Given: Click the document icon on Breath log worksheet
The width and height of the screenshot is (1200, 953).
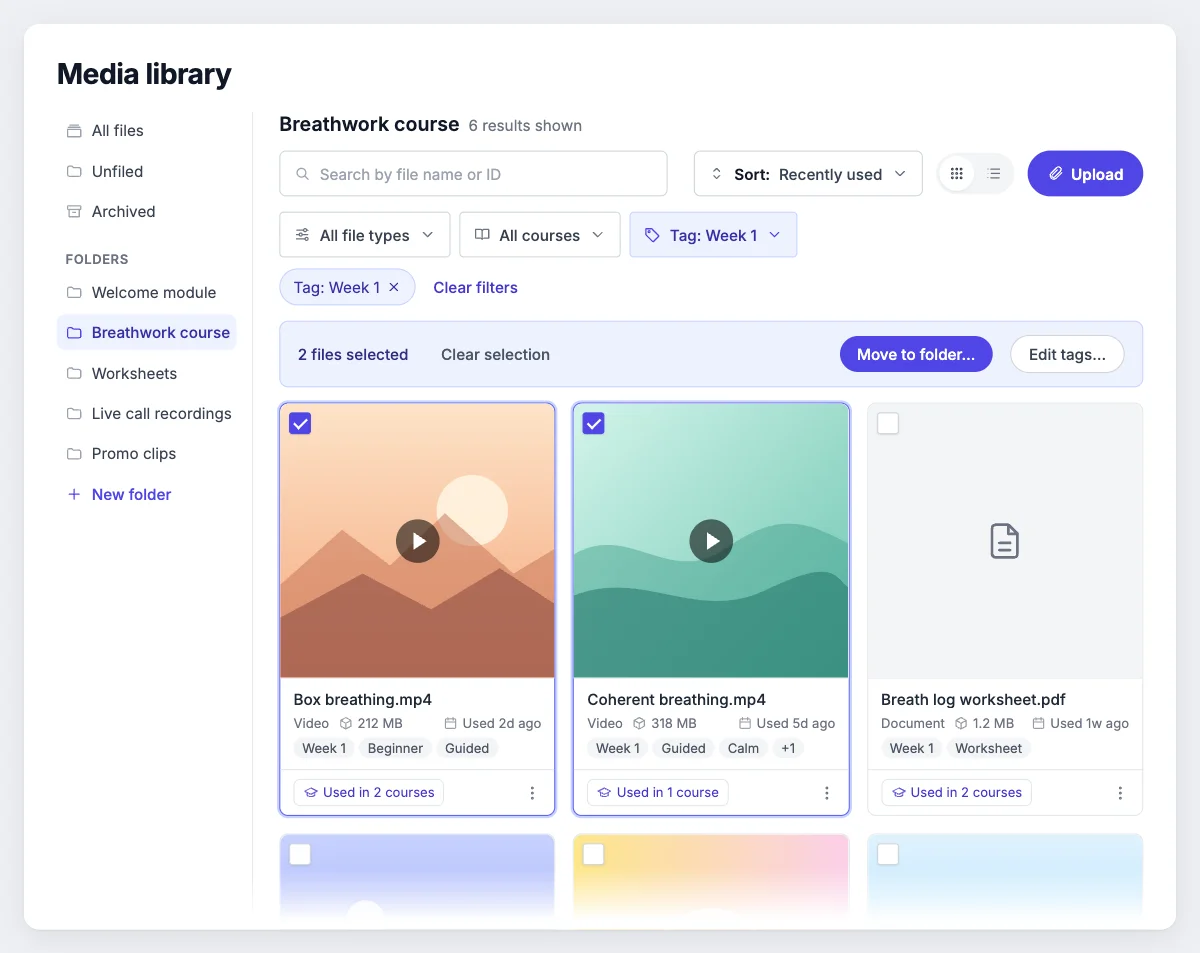Looking at the screenshot, I should coord(1005,541).
